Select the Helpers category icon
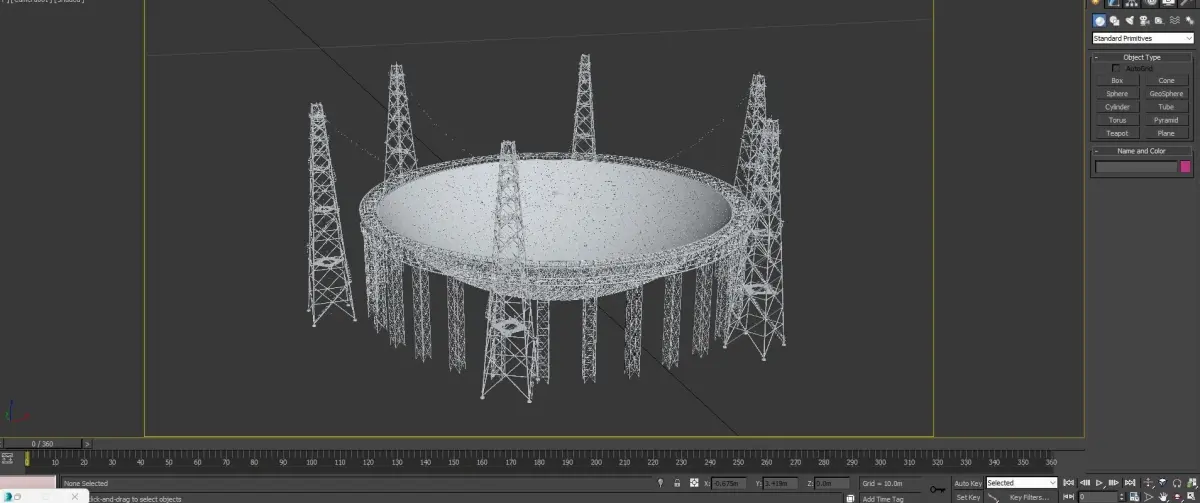 (1159, 21)
